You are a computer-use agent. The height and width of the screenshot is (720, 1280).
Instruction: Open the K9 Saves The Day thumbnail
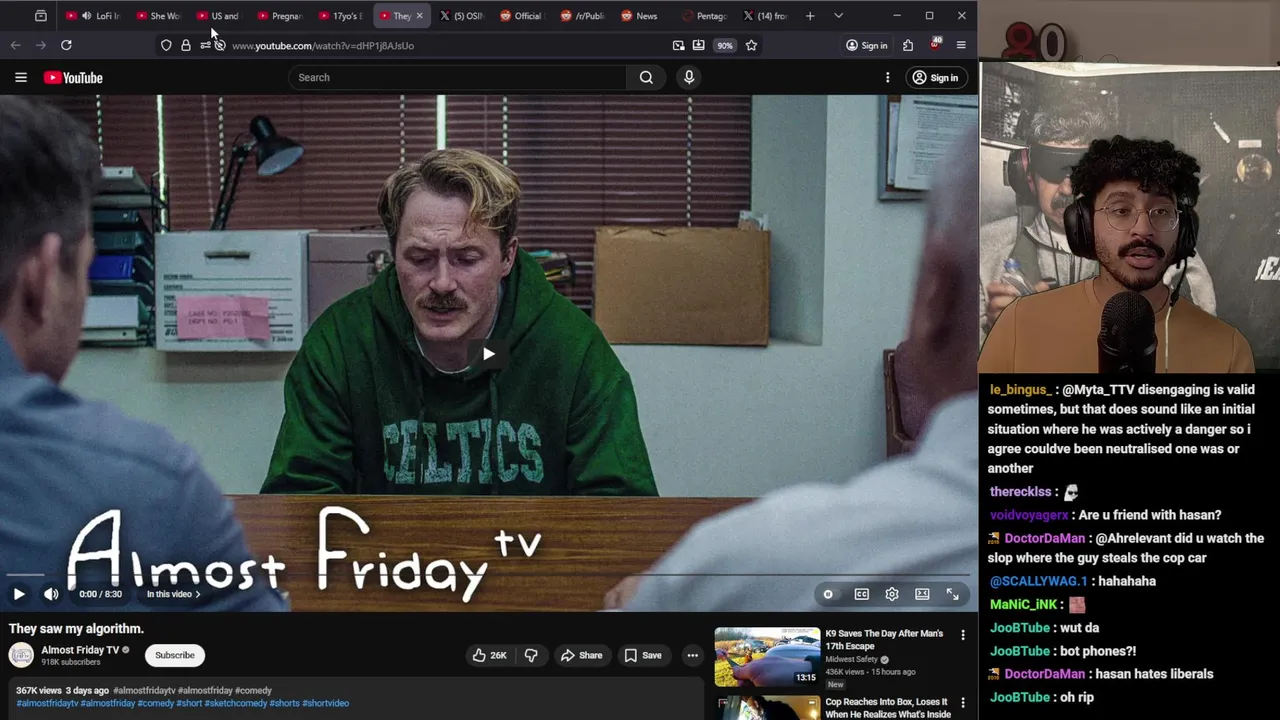pyautogui.click(x=767, y=657)
